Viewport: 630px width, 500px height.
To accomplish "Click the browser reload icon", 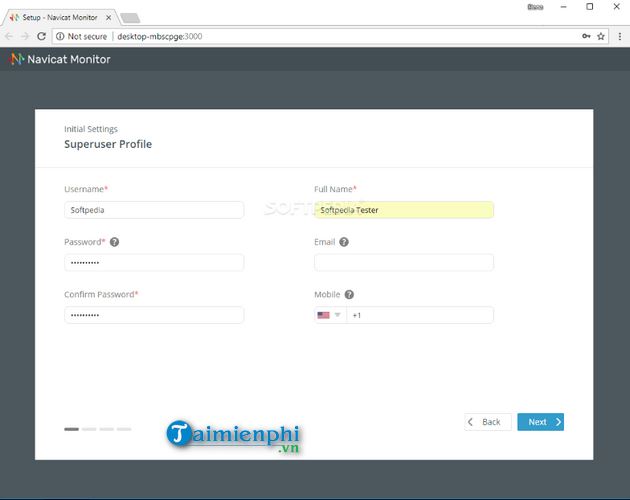I will coord(43,36).
